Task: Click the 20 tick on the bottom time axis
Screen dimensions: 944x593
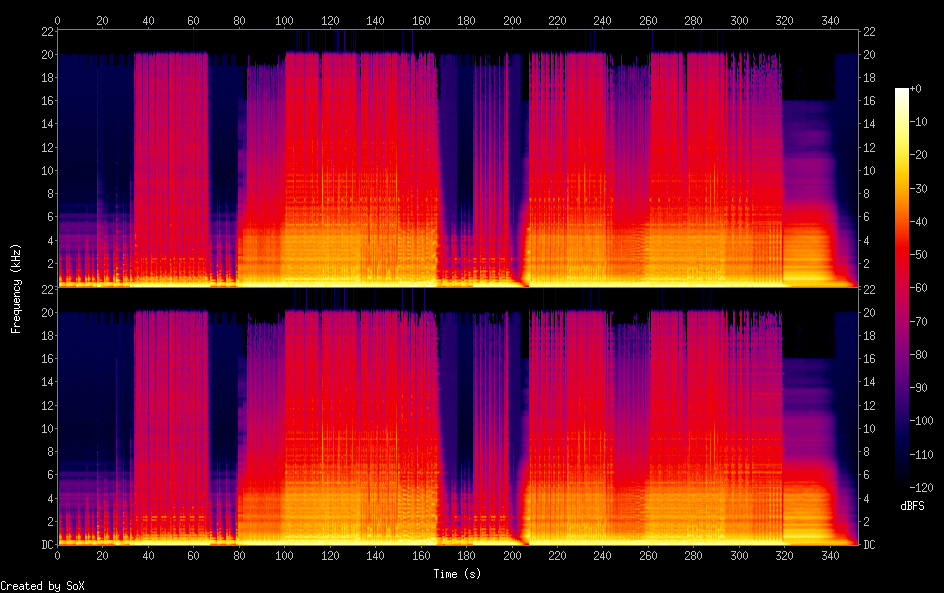Action: pyautogui.click(x=103, y=554)
